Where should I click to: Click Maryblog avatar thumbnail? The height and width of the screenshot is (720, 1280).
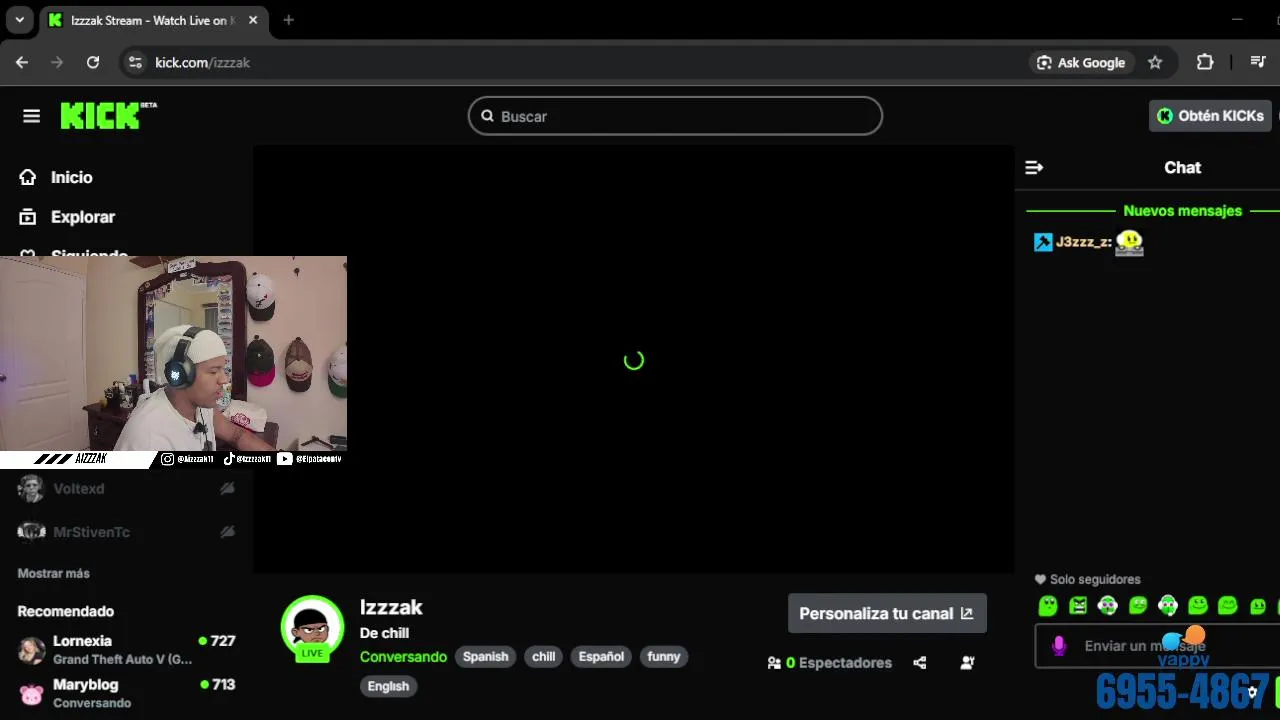point(31,694)
